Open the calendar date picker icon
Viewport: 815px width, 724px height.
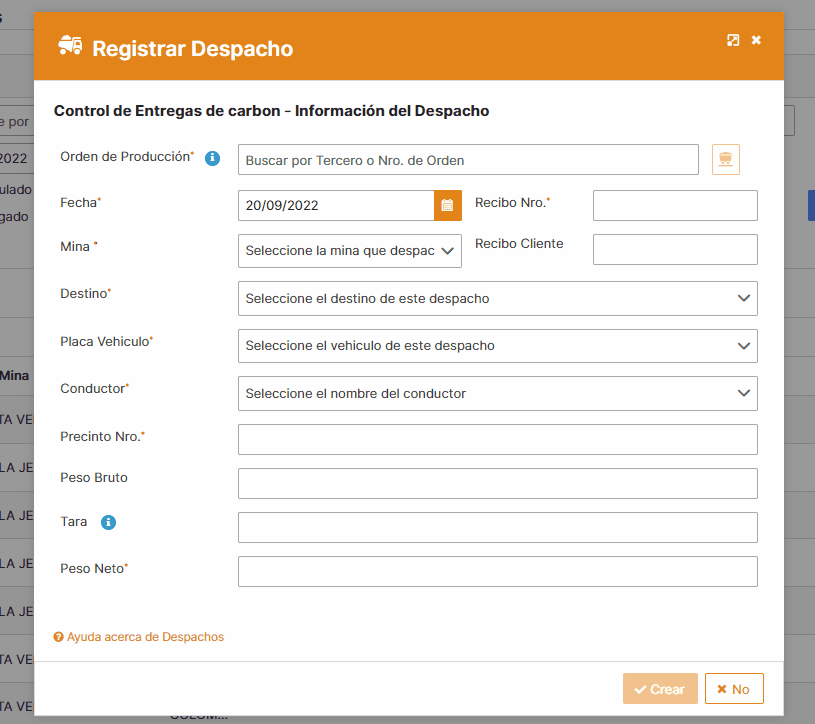(x=447, y=205)
